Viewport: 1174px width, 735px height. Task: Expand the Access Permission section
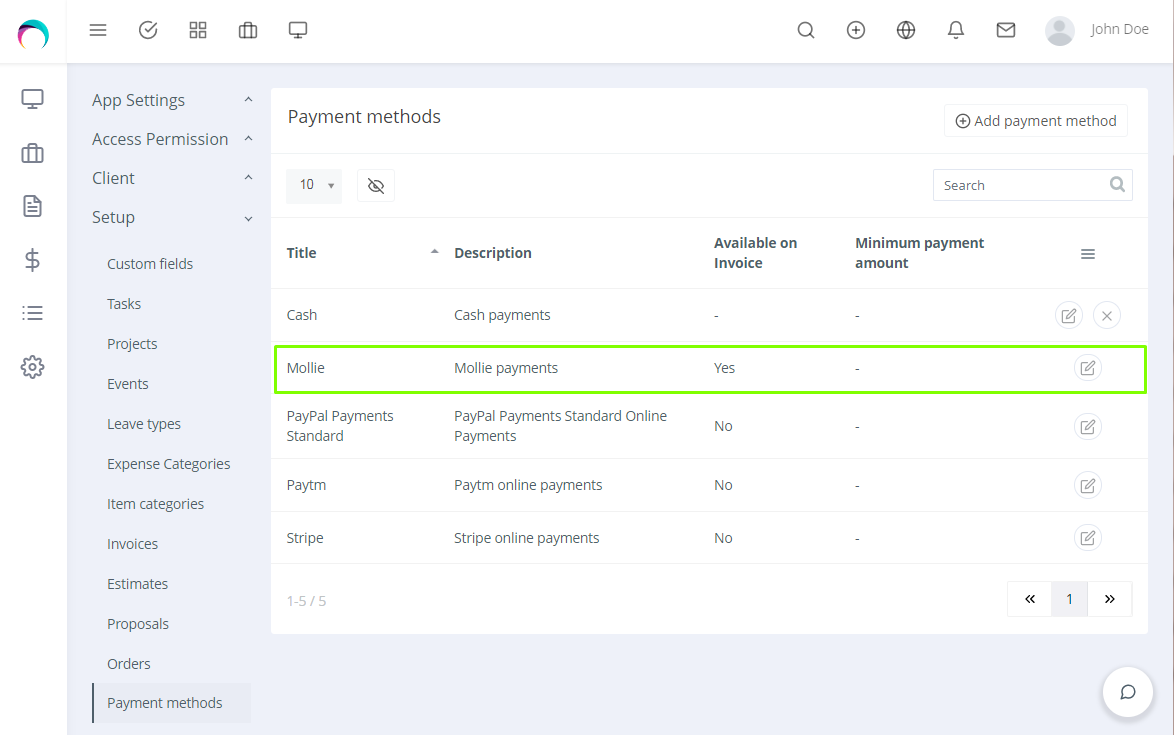pyautogui.click(x=172, y=140)
